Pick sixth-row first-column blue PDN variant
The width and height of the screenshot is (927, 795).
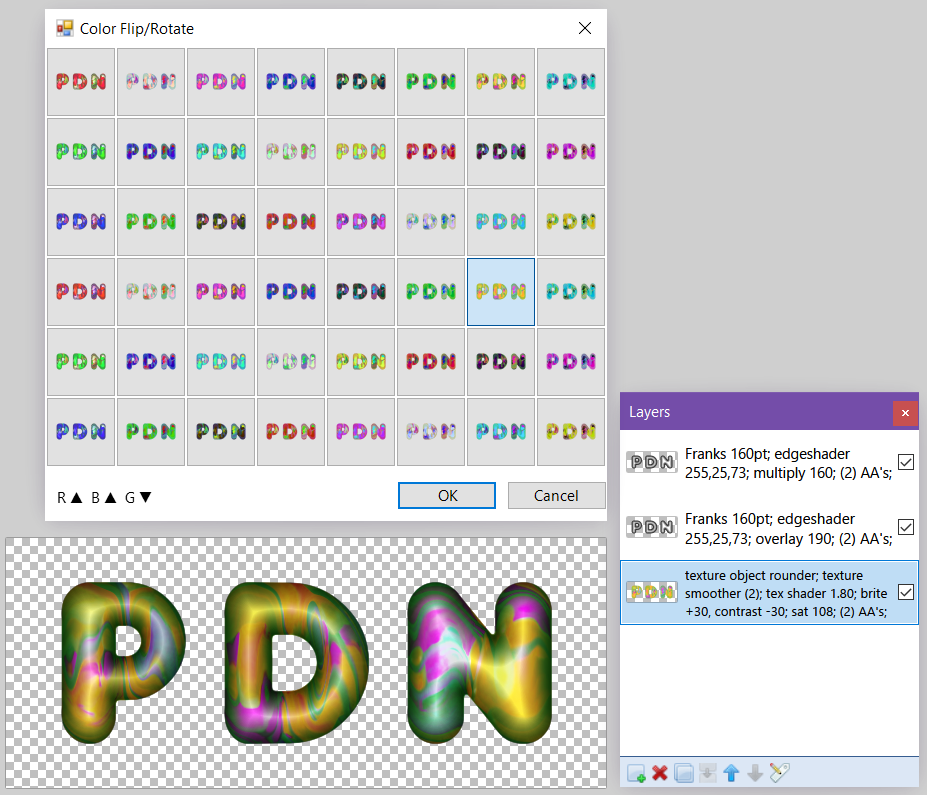(81, 432)
